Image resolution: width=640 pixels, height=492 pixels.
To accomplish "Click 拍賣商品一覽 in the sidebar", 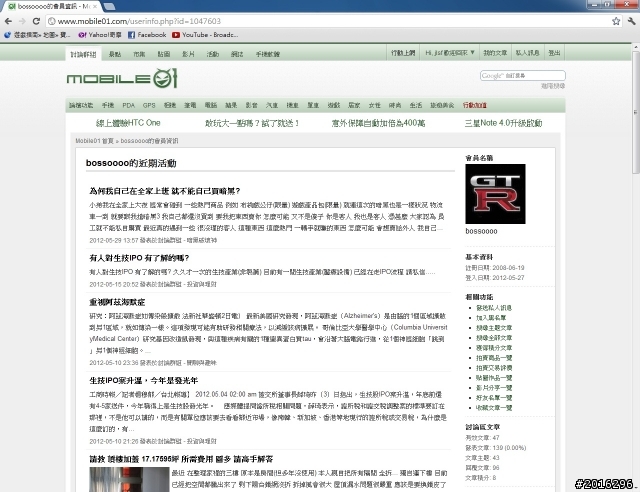I will pos(494,358).
